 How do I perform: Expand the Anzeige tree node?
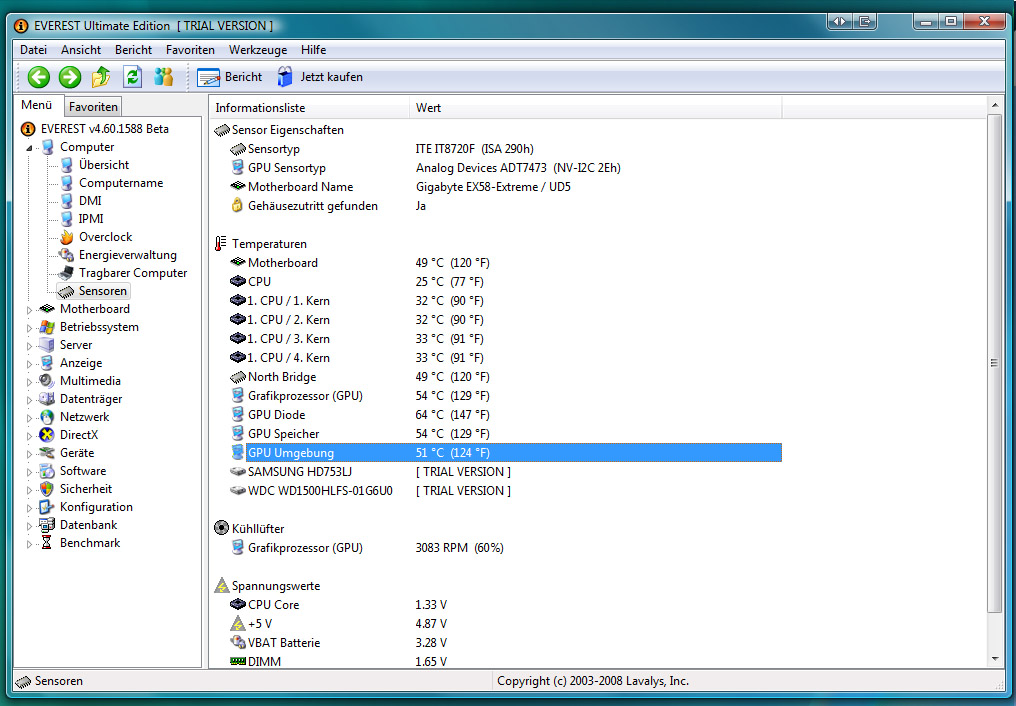coord(29,363)
